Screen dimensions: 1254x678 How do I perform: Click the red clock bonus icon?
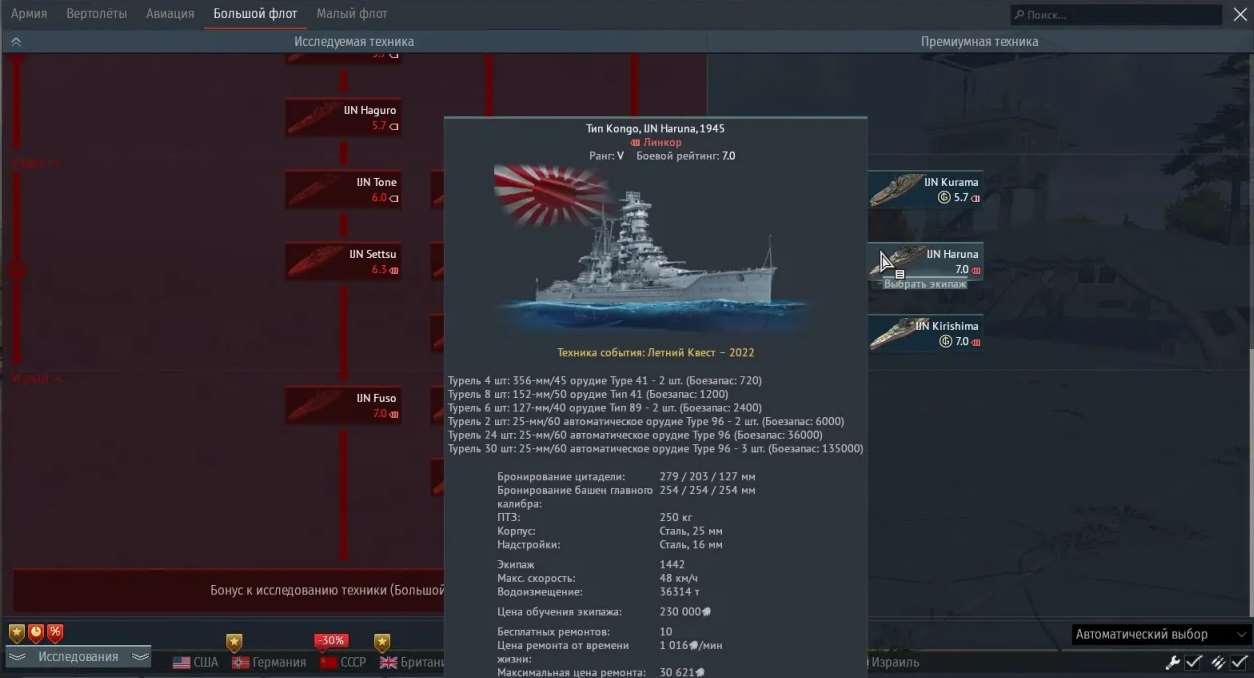(36, 633)
